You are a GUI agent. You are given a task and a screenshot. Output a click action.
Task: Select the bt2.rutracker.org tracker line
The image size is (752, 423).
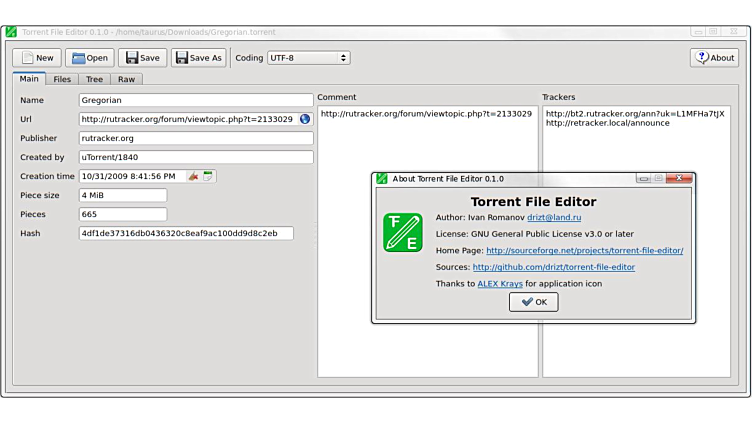pos(635,114)
